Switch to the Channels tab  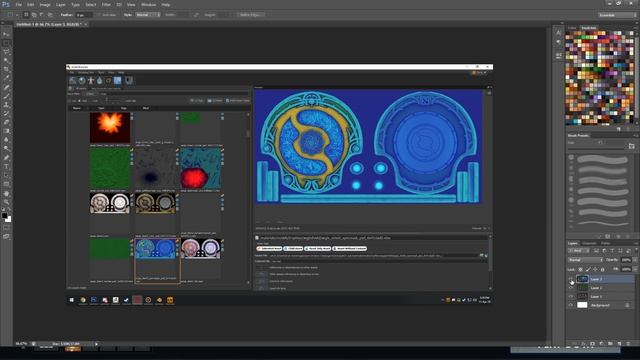(x=589, y=243)
